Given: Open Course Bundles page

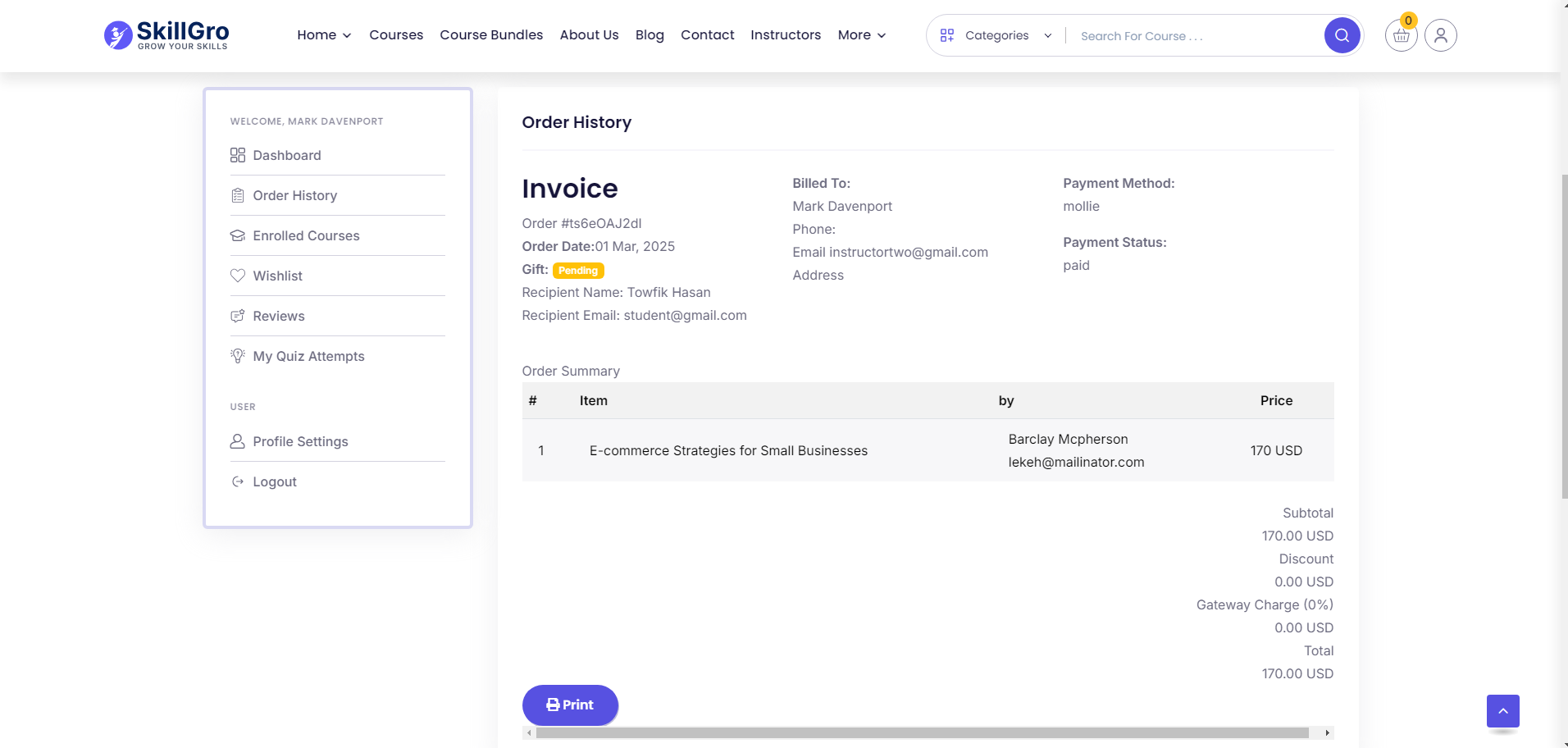Looking at the screenshot, I should (491, 35).
